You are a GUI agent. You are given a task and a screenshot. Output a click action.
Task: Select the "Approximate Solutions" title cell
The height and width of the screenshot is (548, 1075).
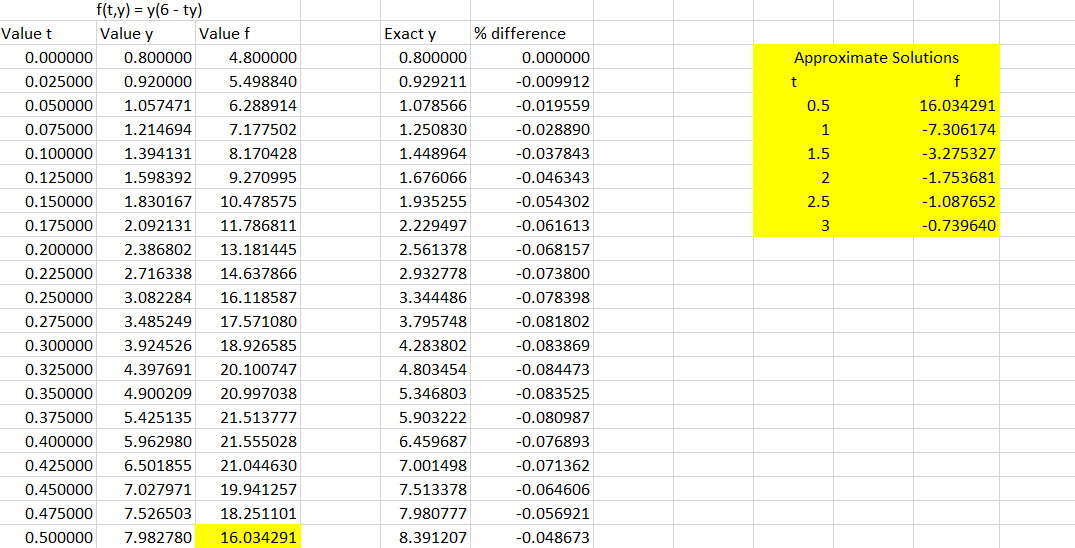tap(875, 57)
